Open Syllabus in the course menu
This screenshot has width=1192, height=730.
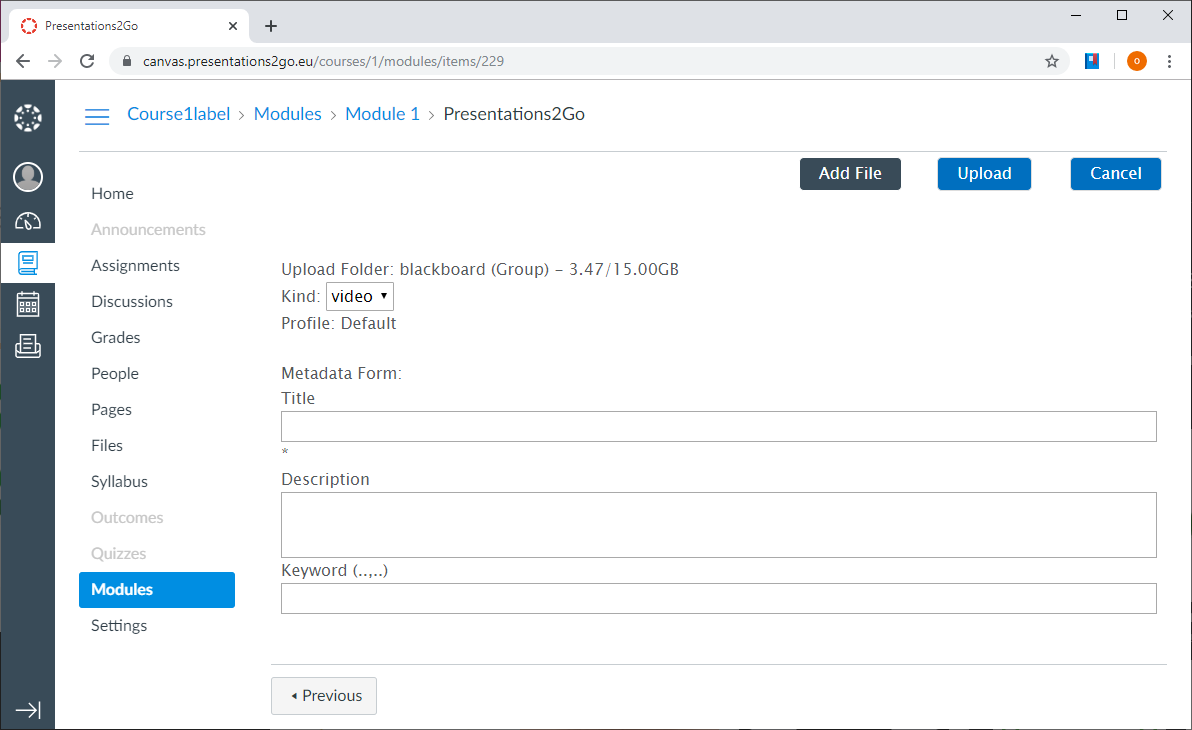pos(119,481)
